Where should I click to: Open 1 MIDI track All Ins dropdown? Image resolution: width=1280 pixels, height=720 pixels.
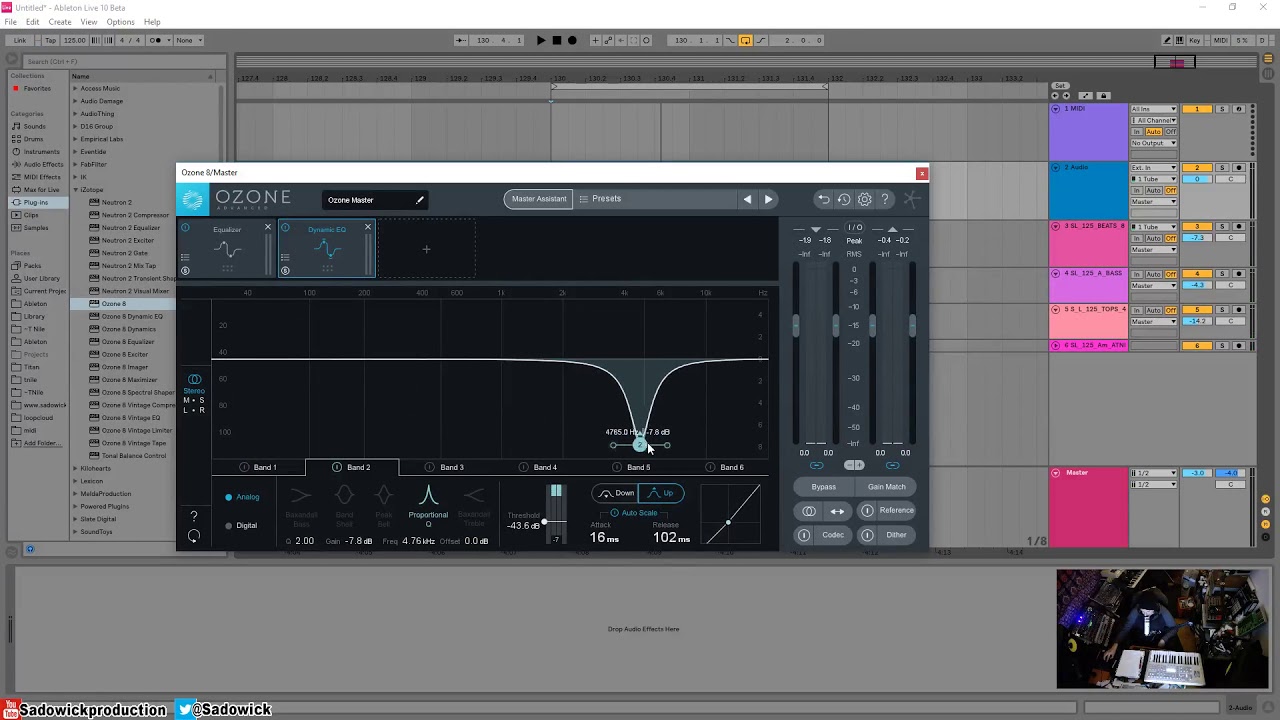[1154, 109]
